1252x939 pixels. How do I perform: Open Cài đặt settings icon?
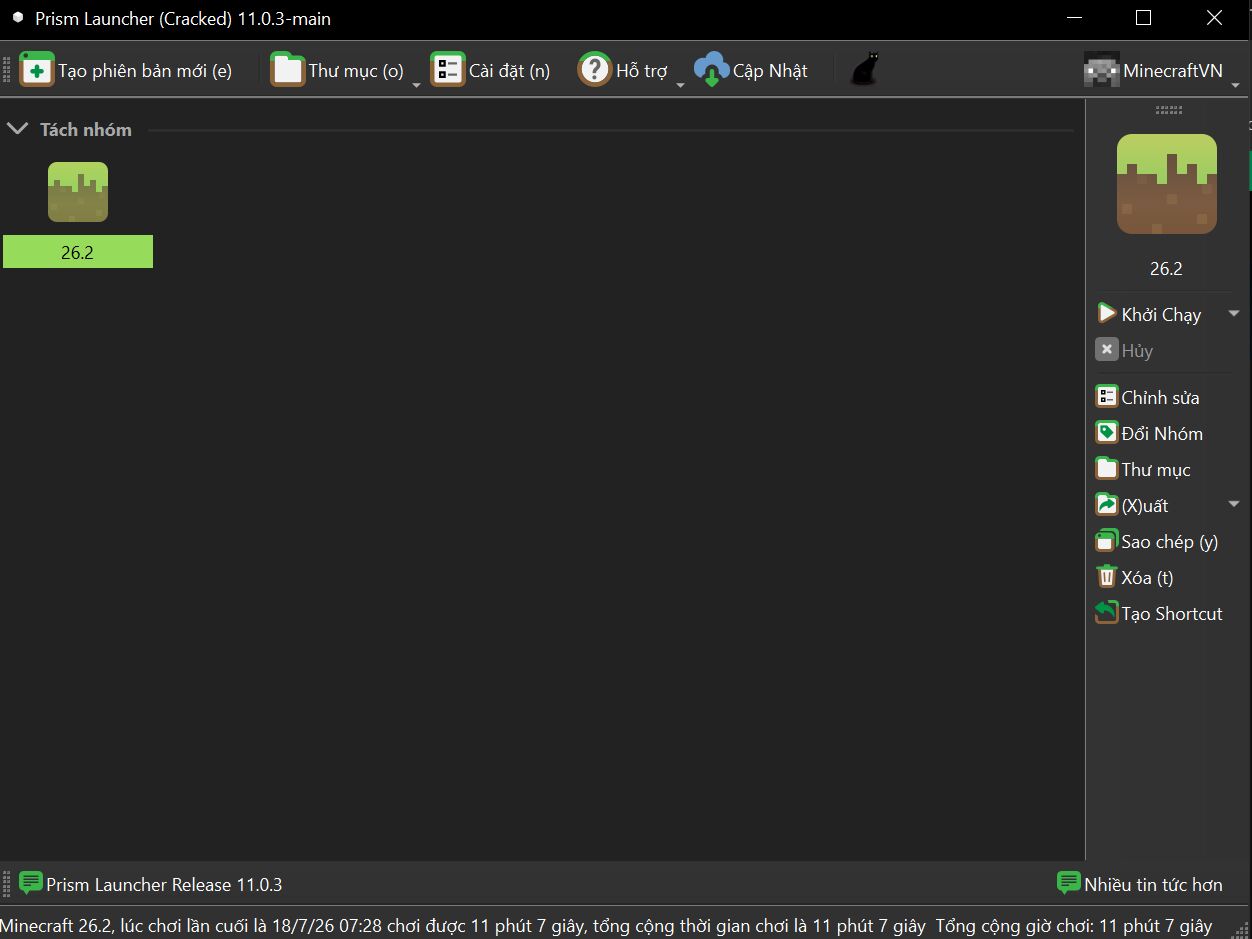click(448, 70)
